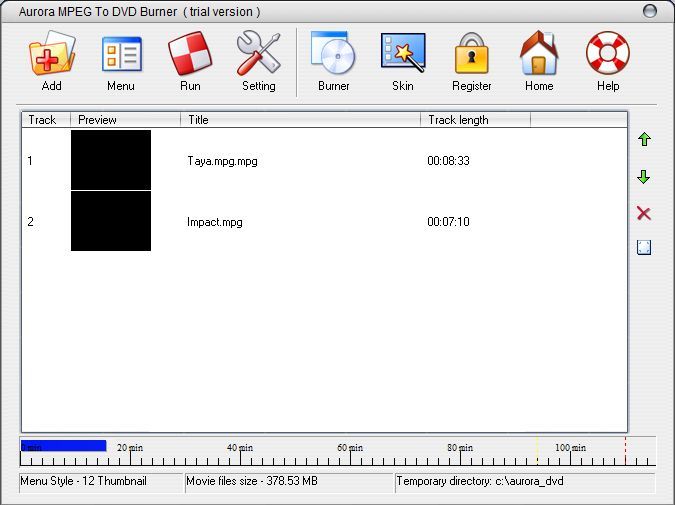Click track length 00:07:10
Screen dimensions: 675x505
pyautogui.click(x=448, y=222)
